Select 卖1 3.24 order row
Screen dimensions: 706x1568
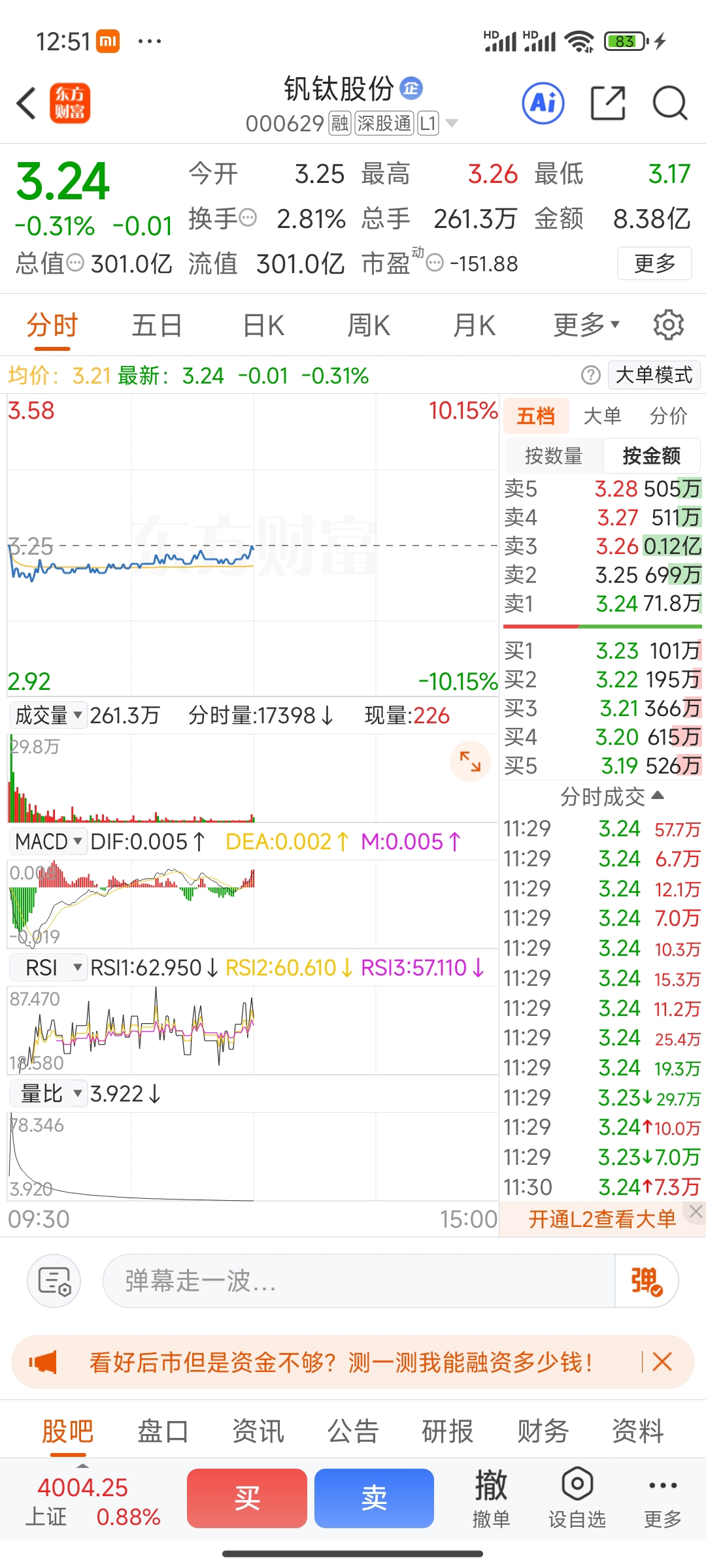[603, 603]
